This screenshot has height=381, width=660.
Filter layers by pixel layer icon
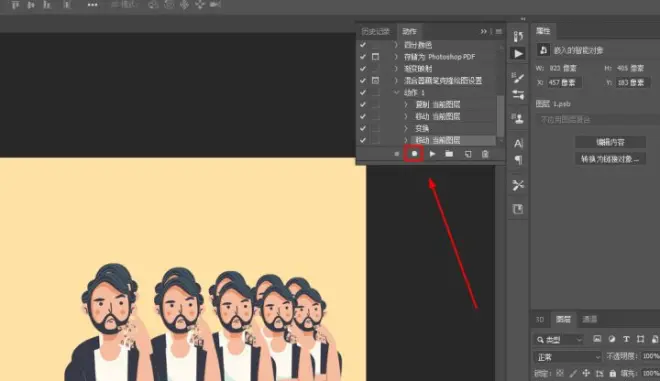(x=597, y=339)
